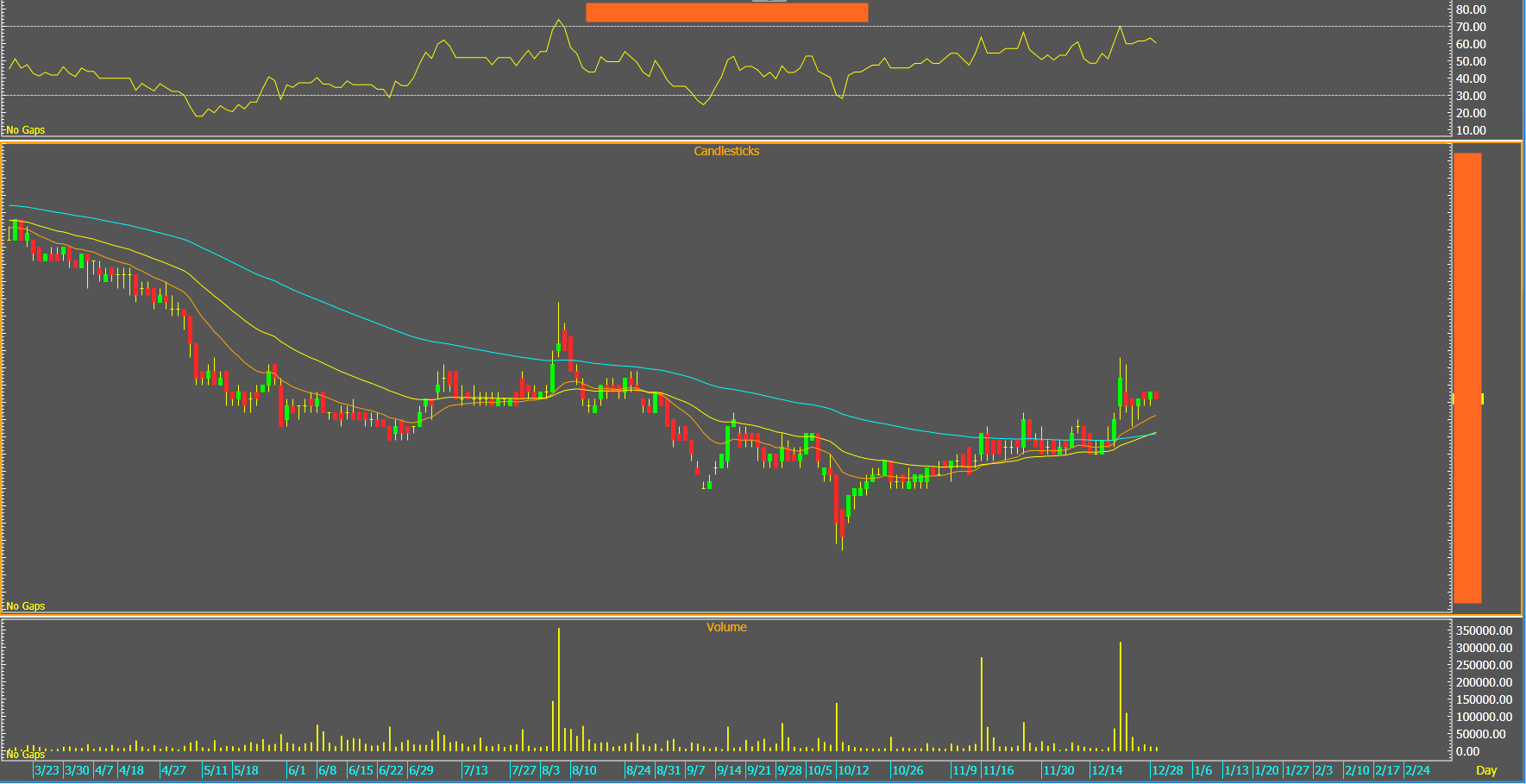The width and height of the screenshot is (1526, 784).
Task: Click the Candlesticks panel title
Action: coord(726,151)
